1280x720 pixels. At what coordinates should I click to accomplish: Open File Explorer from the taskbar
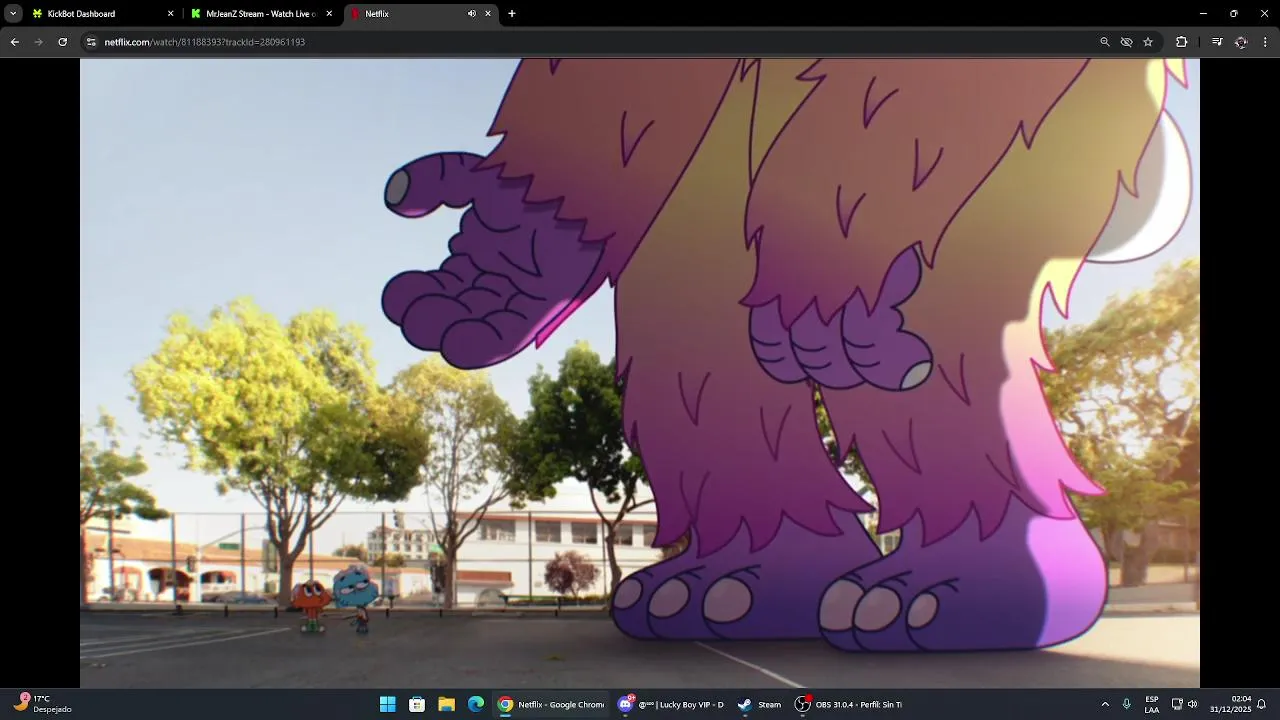pyautogui.click(x=446, y=704)
